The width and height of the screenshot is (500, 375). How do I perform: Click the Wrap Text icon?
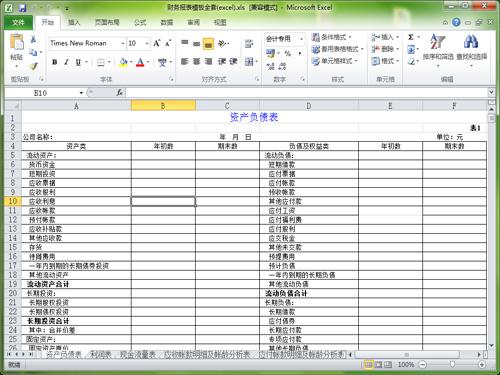(249, 44)
